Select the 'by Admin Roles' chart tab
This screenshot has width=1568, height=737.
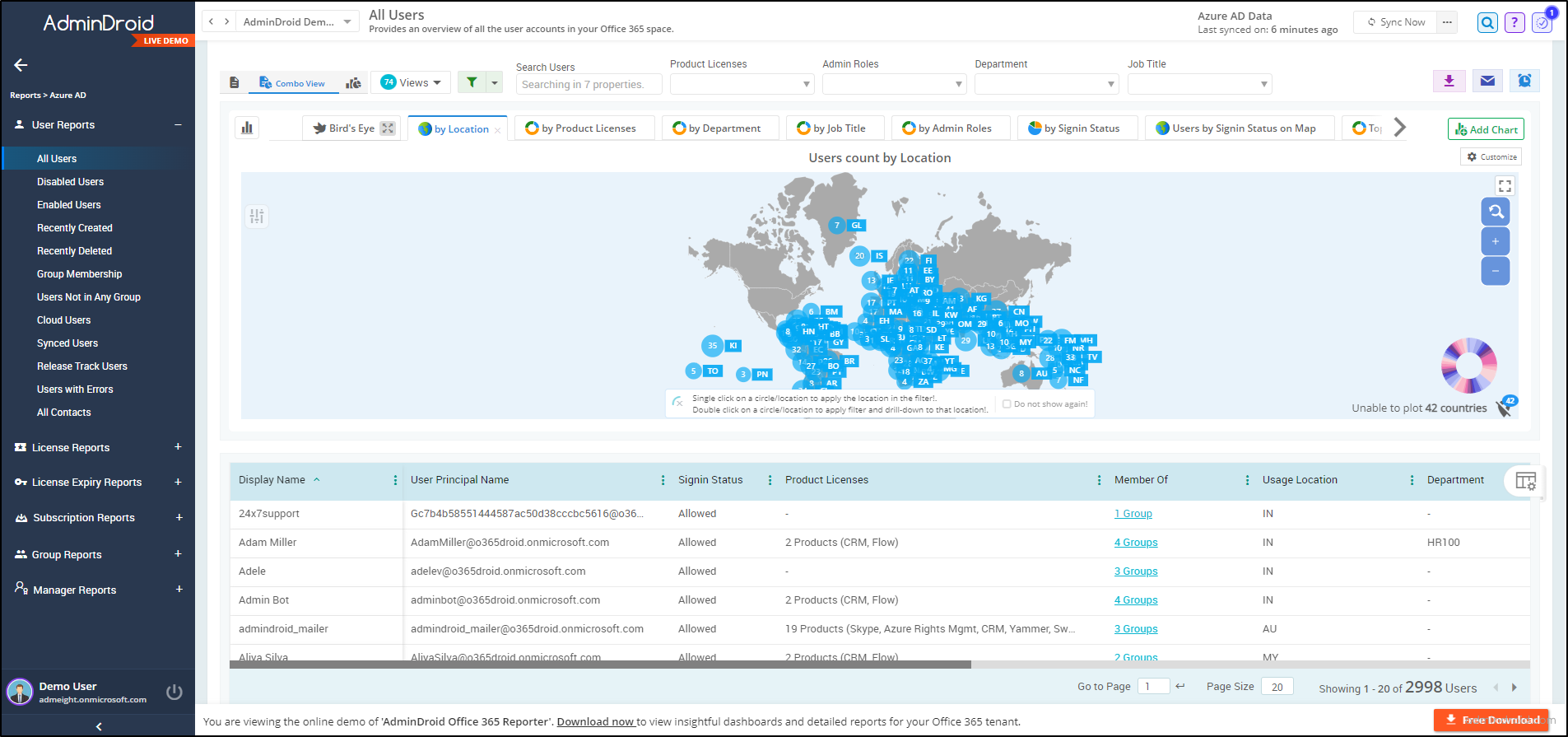tap(950, 128)
